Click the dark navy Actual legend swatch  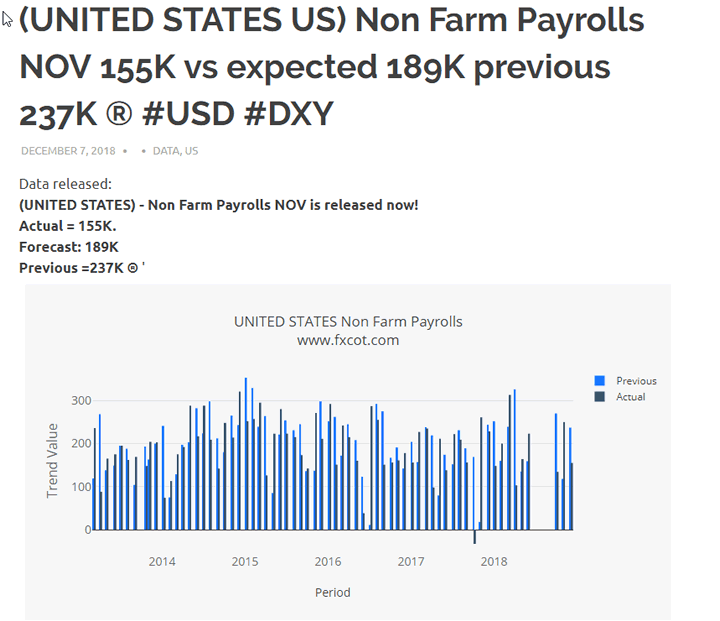tap(600, 397)
